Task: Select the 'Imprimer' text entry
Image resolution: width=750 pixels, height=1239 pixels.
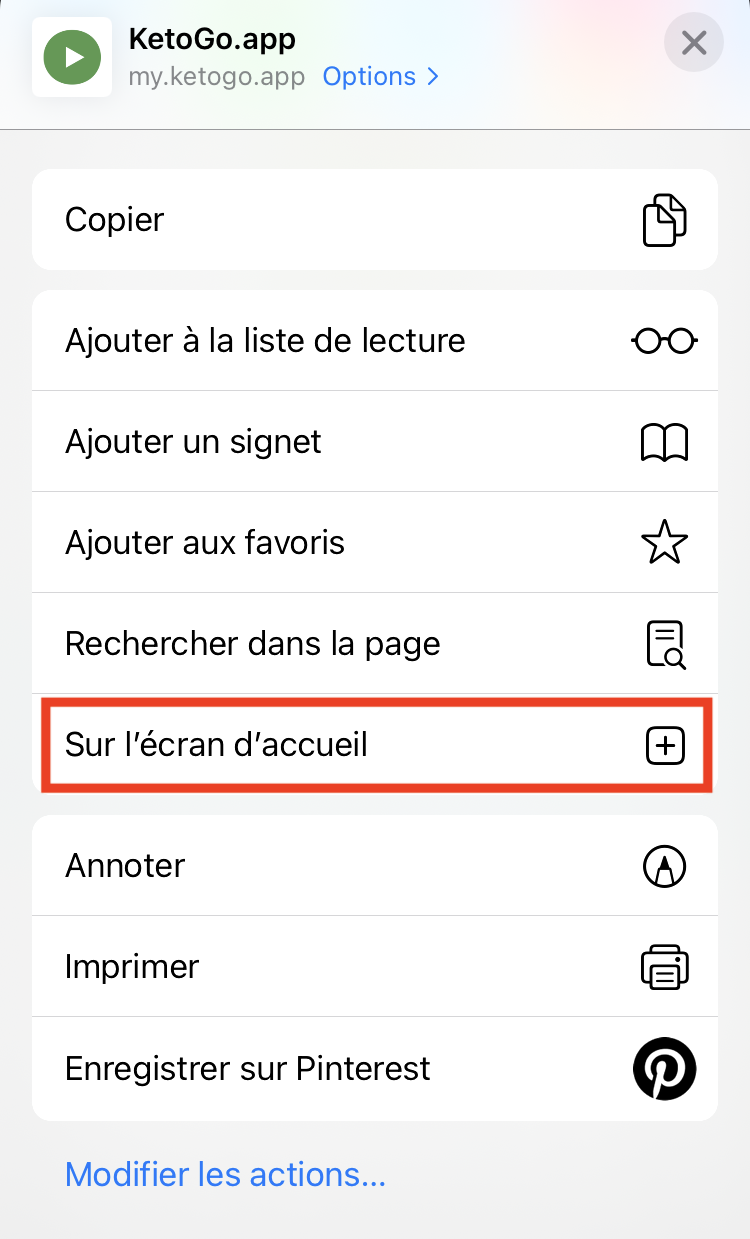Action: 132,967
